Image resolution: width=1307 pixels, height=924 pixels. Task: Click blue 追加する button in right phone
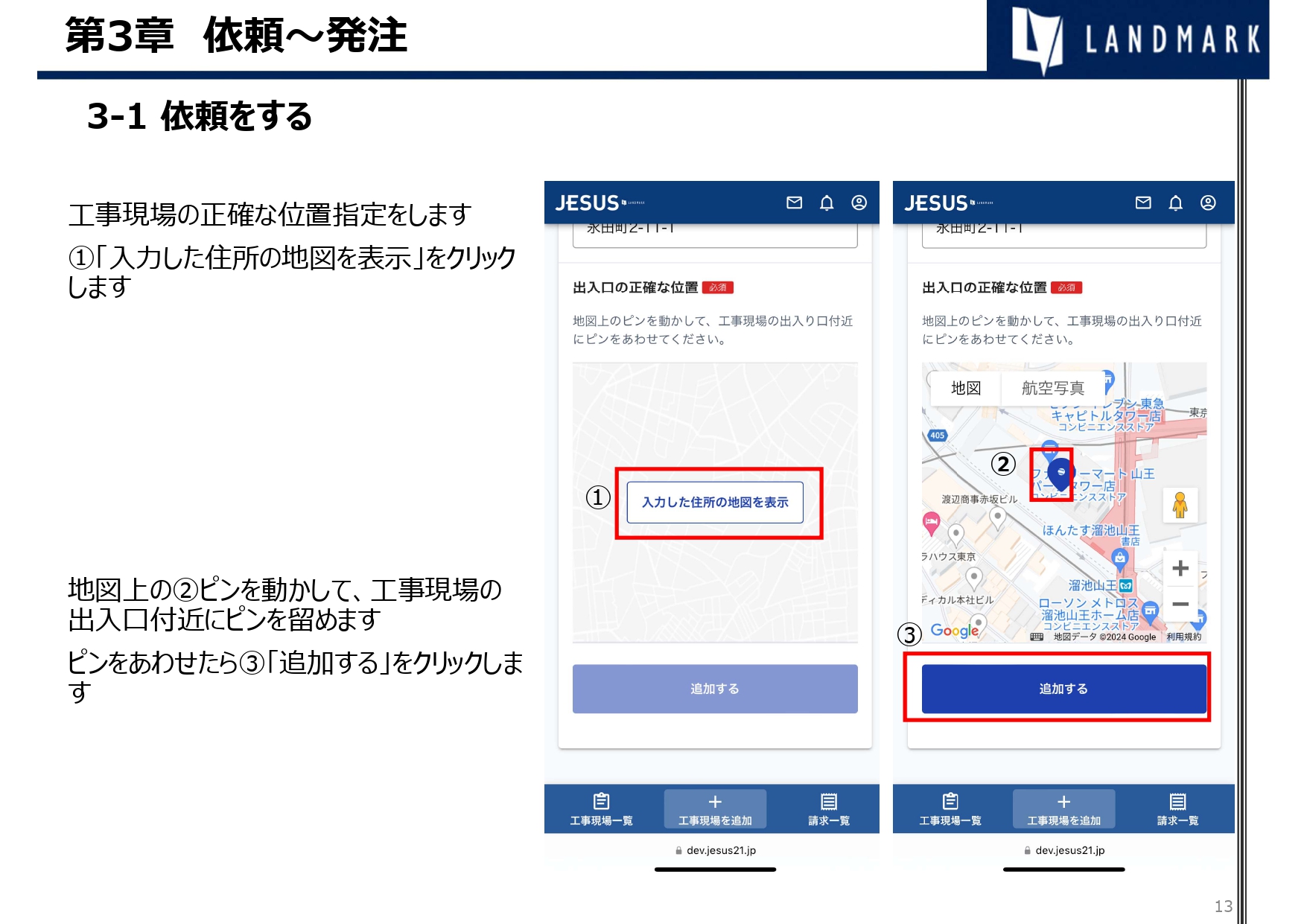1064,689
